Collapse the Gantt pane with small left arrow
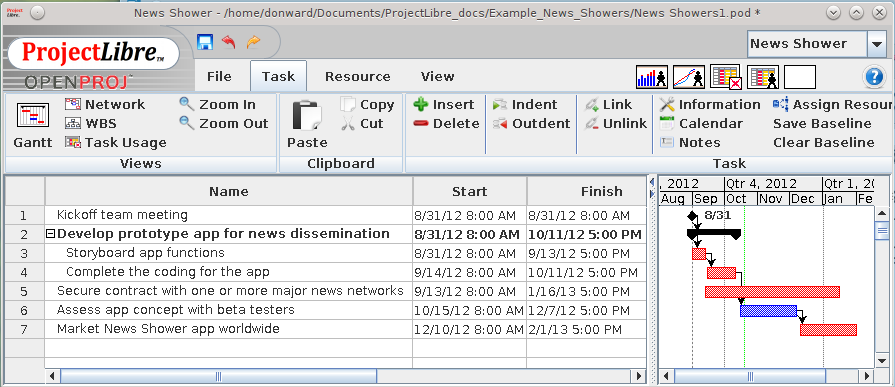The image size is (895, 387). coord(652,183)
